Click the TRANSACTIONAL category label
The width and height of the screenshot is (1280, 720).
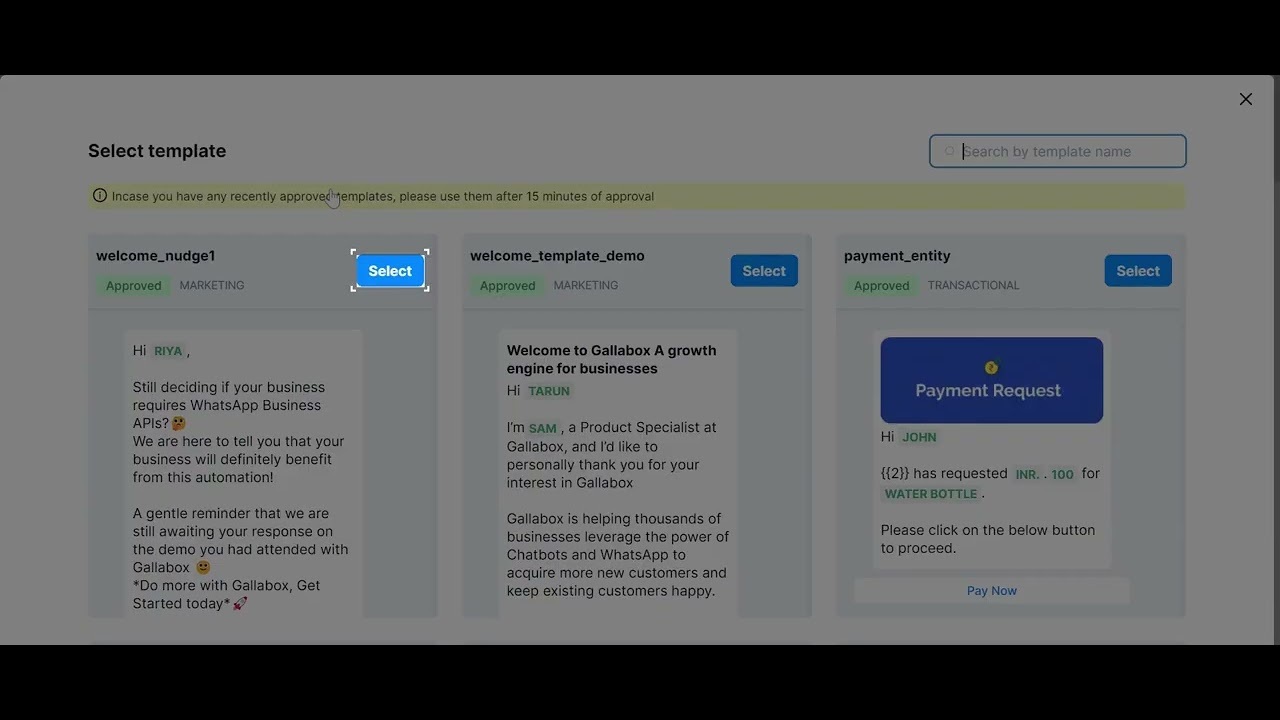coord(973,286)
